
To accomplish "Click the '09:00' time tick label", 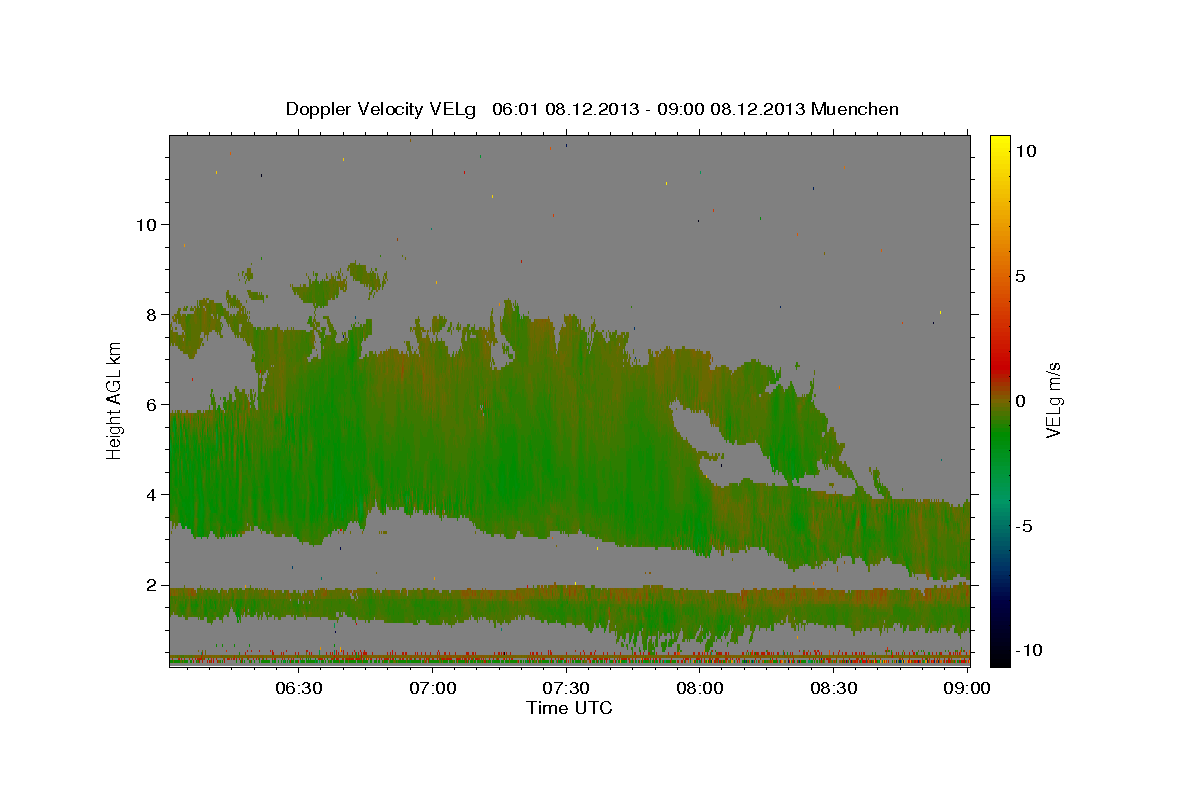I will [966, 689].
